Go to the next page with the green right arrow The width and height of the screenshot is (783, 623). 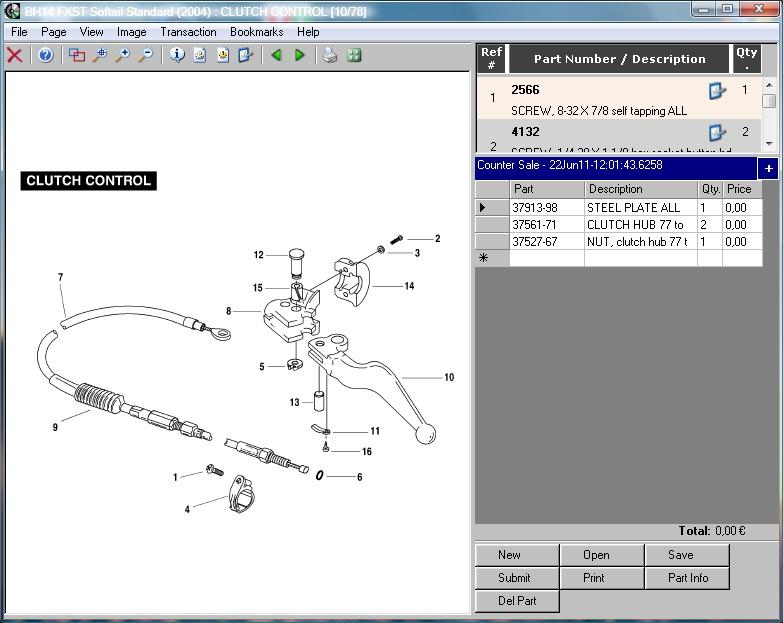tap(300, 55)
